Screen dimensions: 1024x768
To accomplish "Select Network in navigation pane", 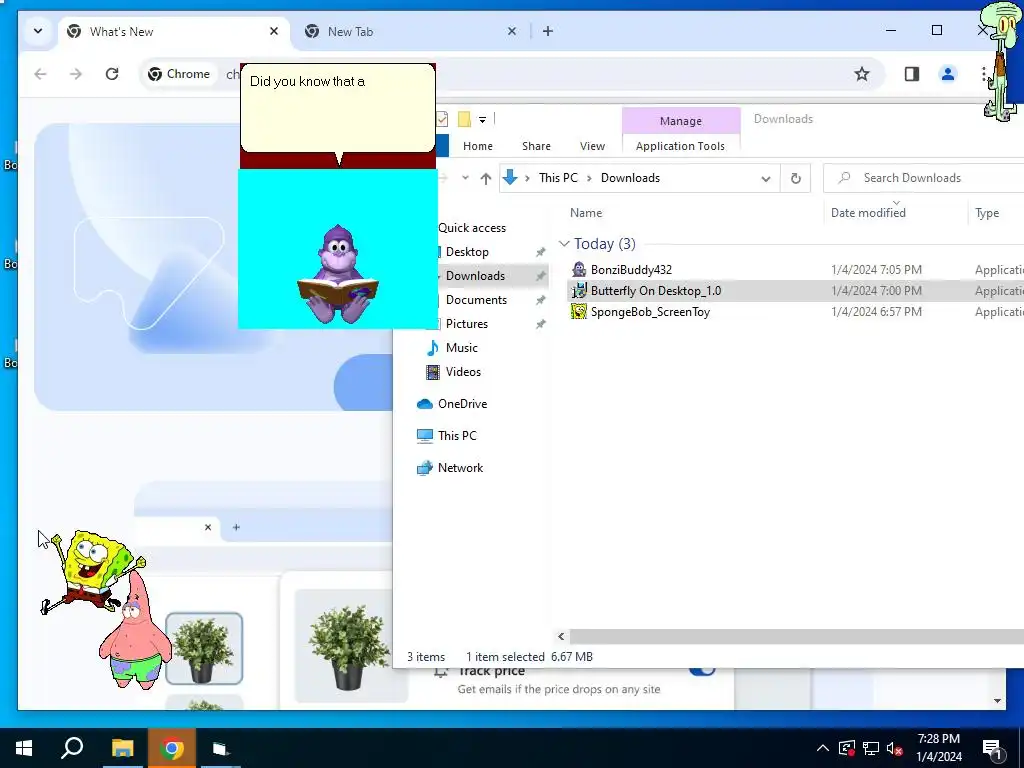I will (x=450, y=468).
